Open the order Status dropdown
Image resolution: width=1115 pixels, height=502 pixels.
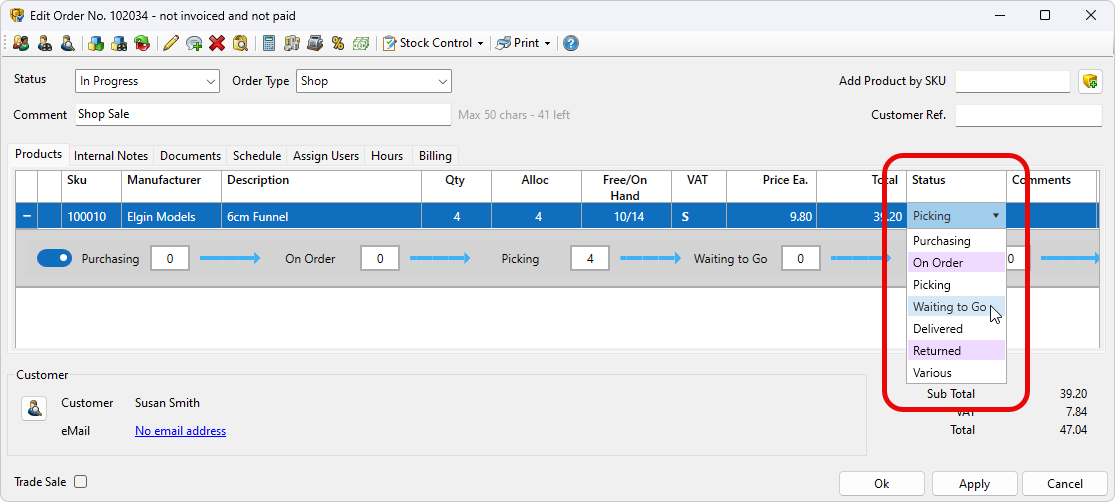click(147, 81)
